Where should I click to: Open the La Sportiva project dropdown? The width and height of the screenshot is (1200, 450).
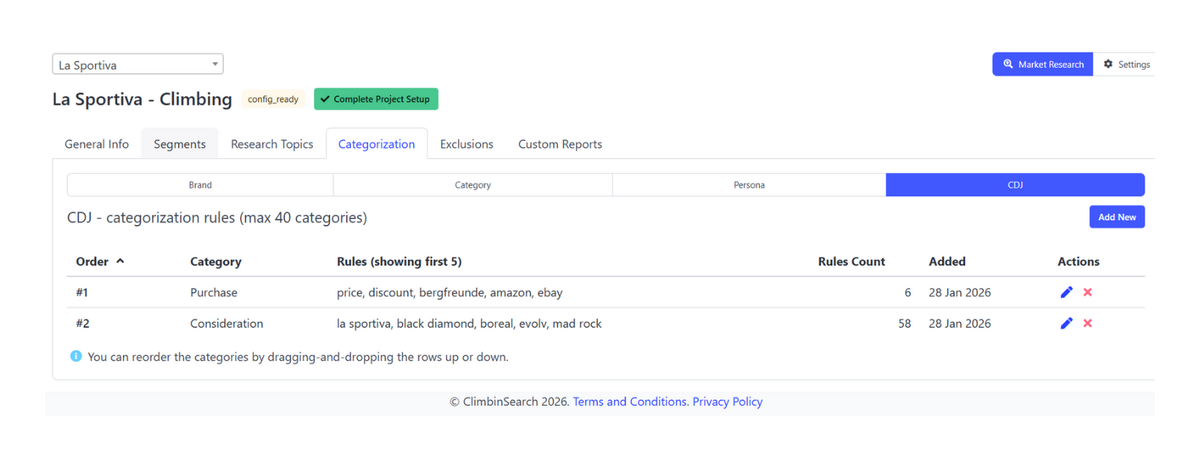coord(137,65)
